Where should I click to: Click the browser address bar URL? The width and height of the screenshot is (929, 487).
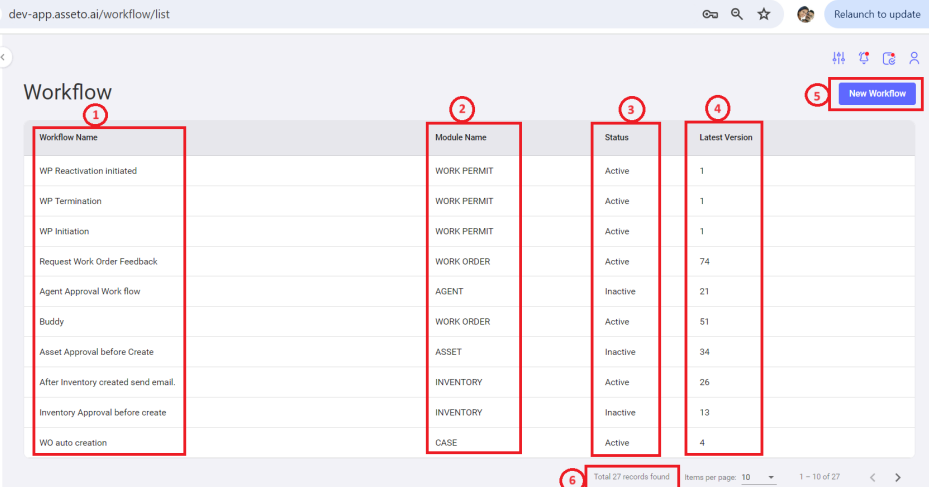tap(89, 14)
